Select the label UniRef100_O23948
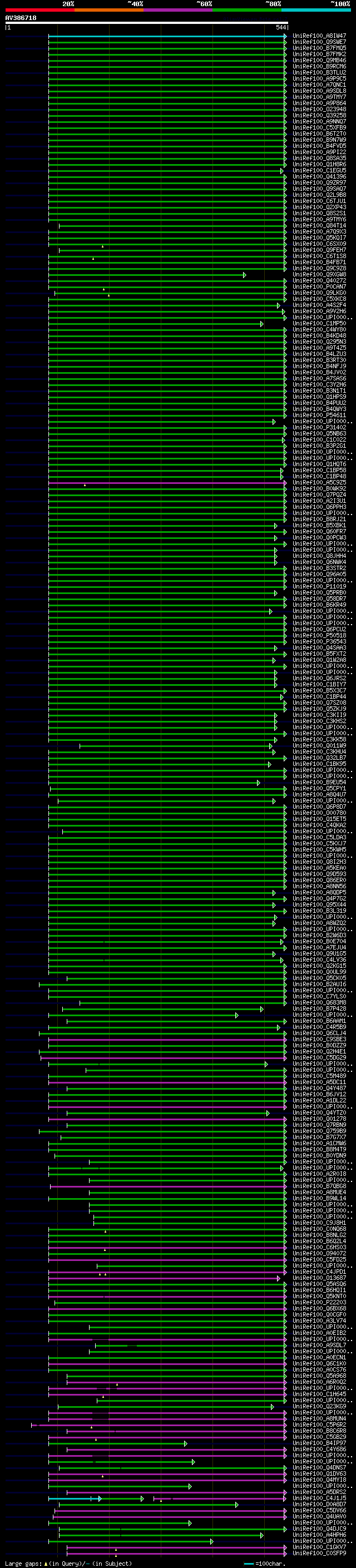 pos(319,110)
